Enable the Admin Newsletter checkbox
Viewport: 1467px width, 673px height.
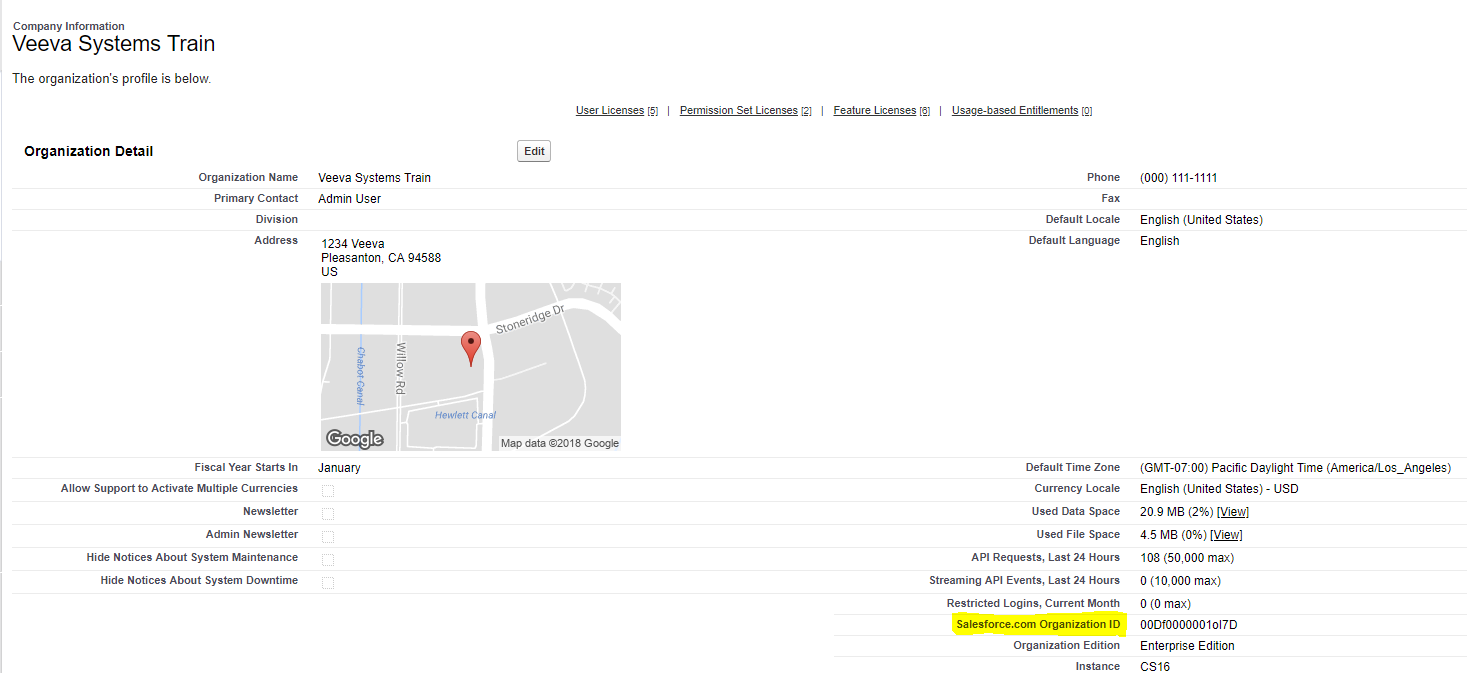[328, 537]
